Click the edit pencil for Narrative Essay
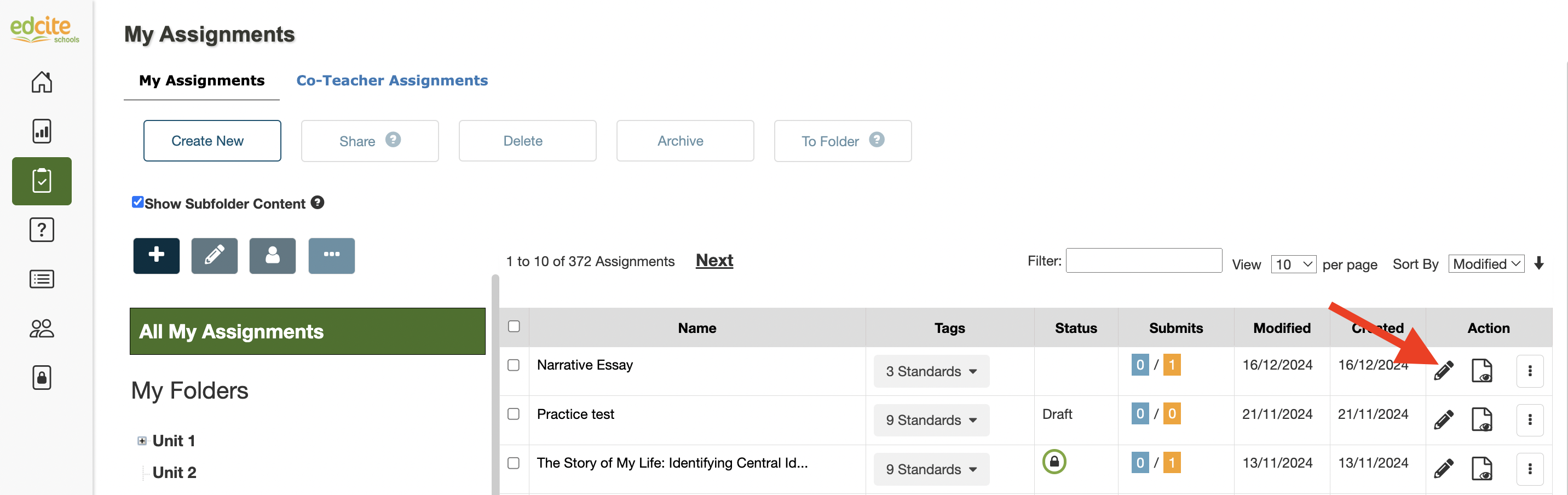Image resolution: width=1568 pixels, height=495 pixels. (1443, 371)
